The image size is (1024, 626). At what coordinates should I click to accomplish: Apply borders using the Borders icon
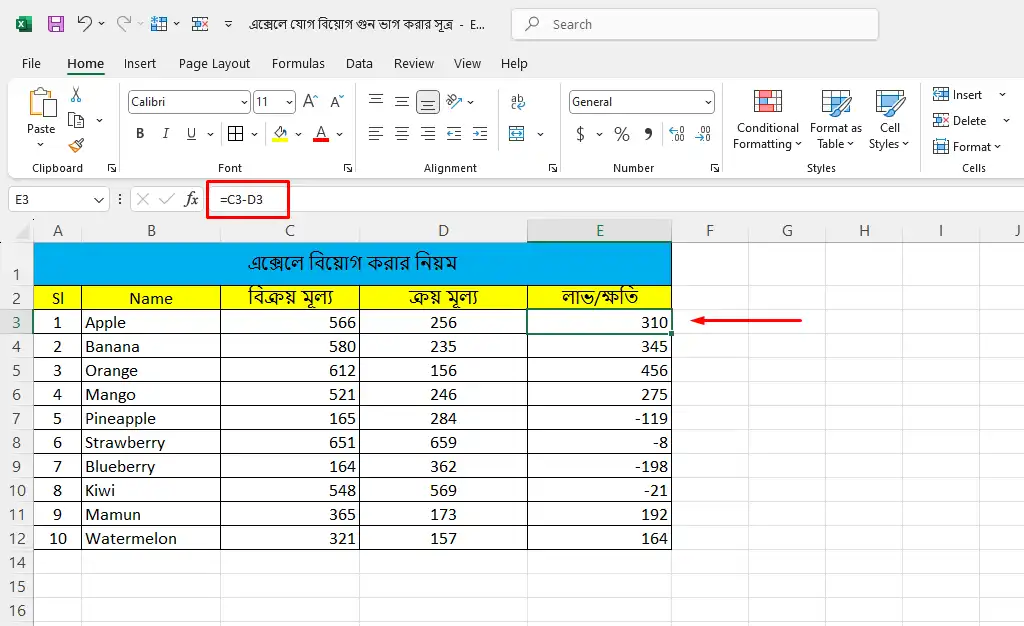(236, 134)
